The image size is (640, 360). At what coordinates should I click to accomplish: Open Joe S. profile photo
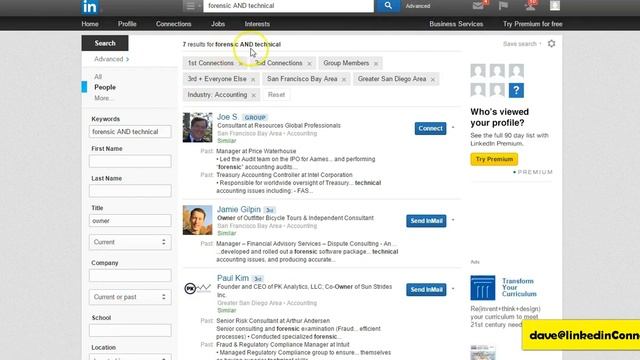click(x=198, y=127)
